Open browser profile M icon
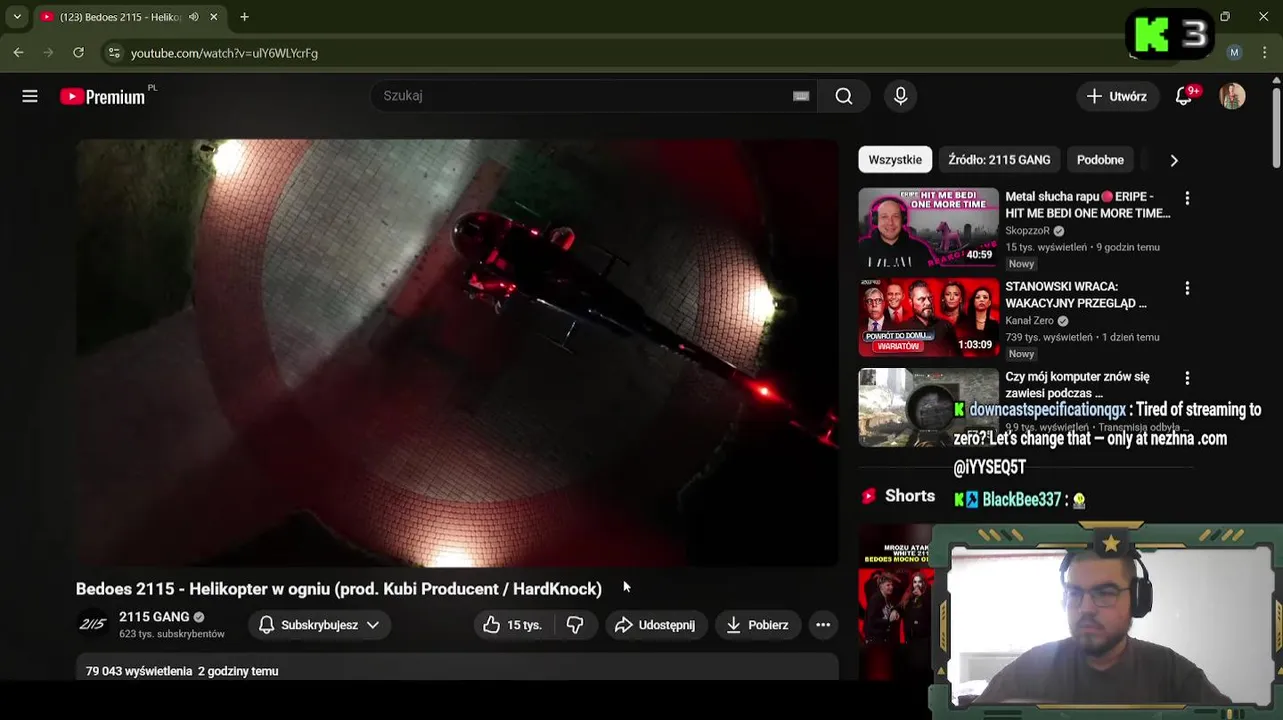Image resolution: width=1283 pixels, height=720 pixels. pyautogui.click(x=1234, y=53)
